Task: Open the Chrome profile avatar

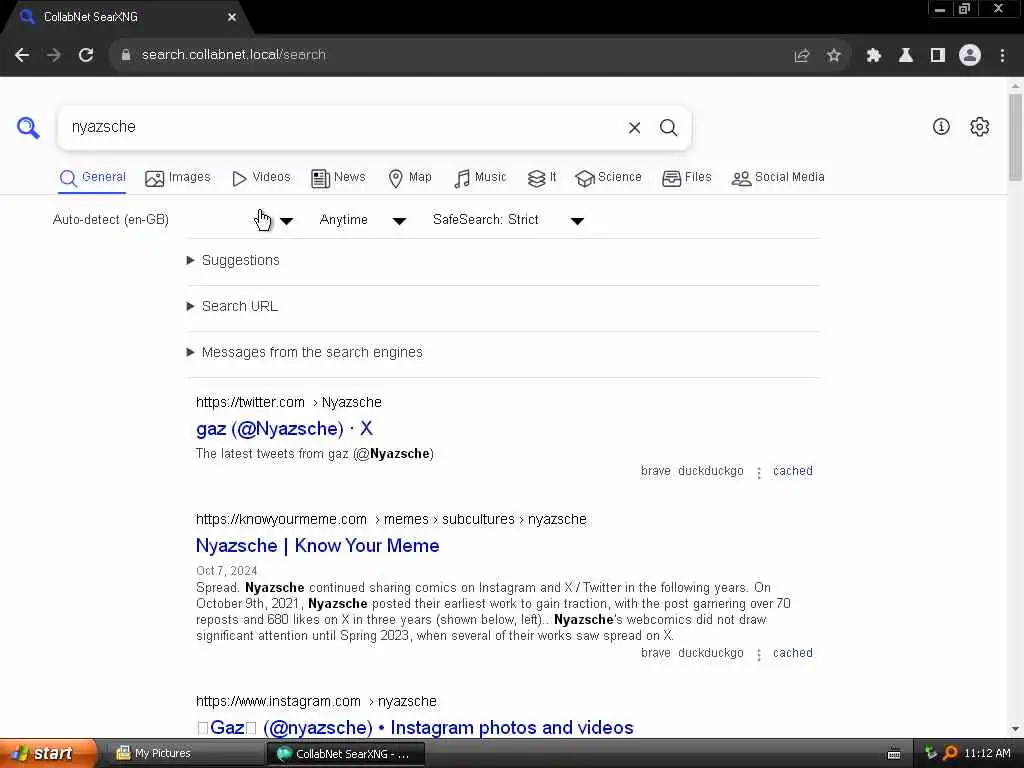Action: click(x=970, y=56)
